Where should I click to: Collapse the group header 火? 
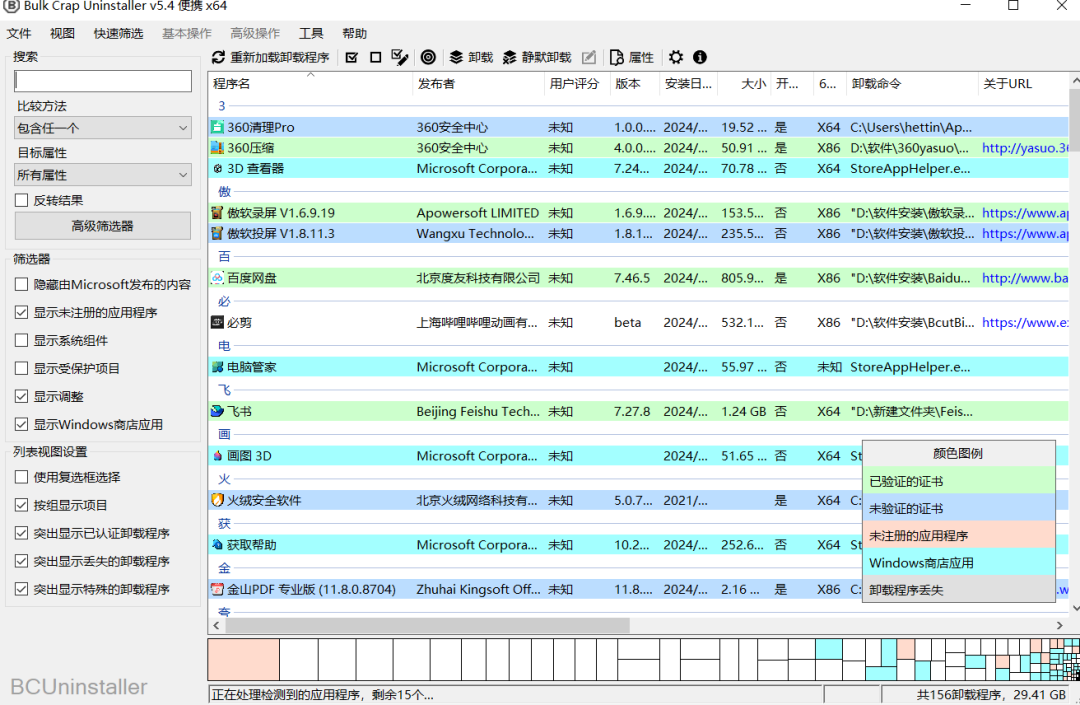point(225,478)
